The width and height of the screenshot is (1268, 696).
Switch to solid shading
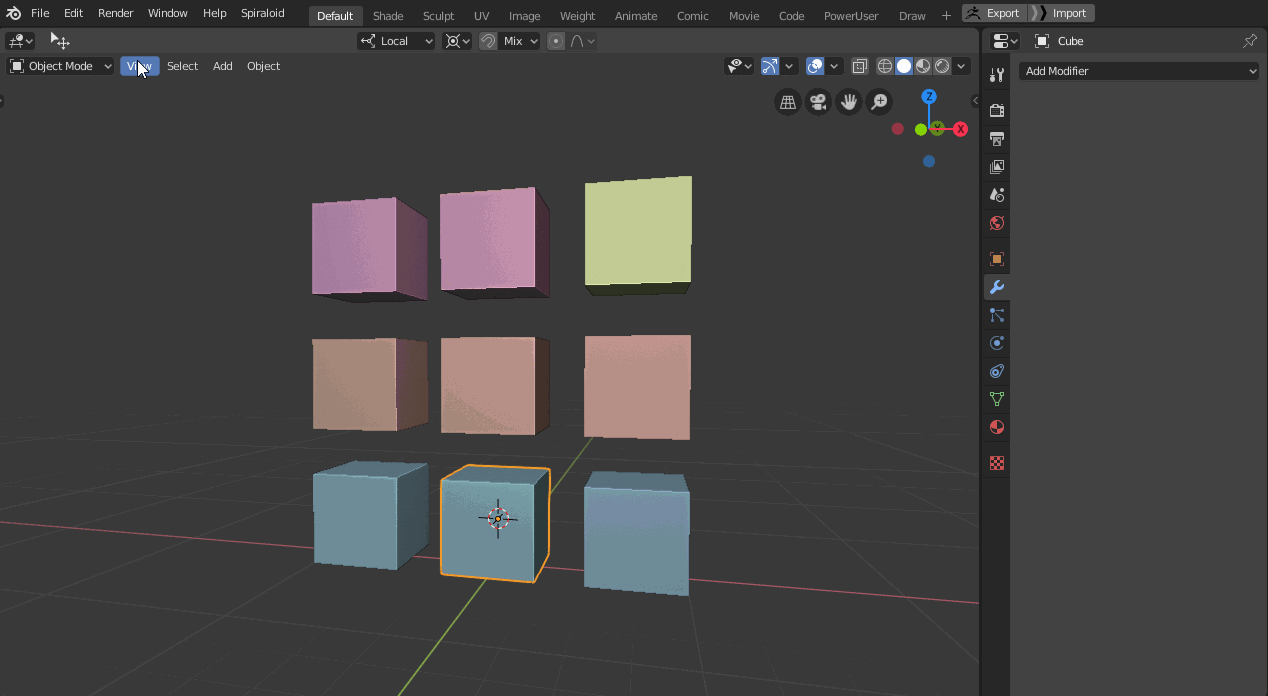click(x=904, y=66)
